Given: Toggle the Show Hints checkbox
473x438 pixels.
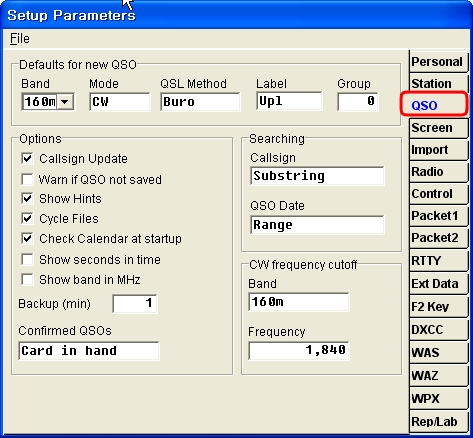Looking at the screenshot, I should 27,199.
